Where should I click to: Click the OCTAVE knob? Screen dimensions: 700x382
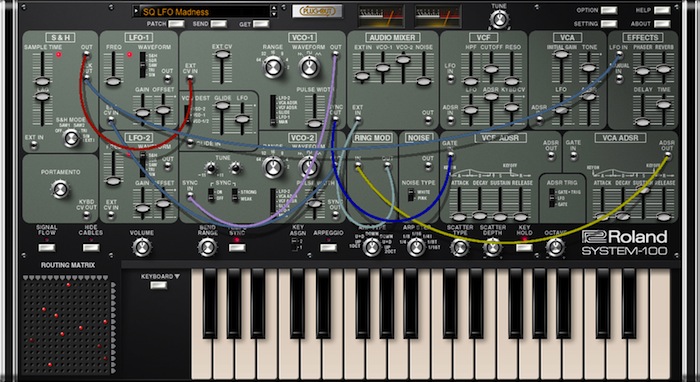[555, 247]
